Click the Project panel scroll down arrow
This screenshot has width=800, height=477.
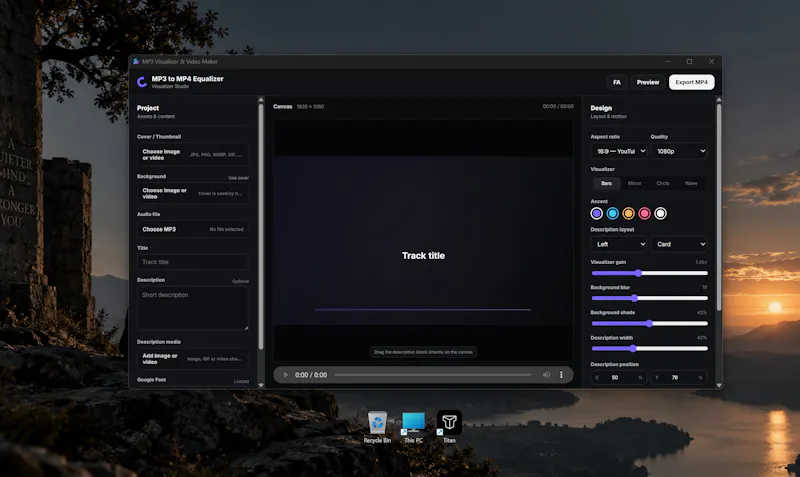[x=261, y=385]
